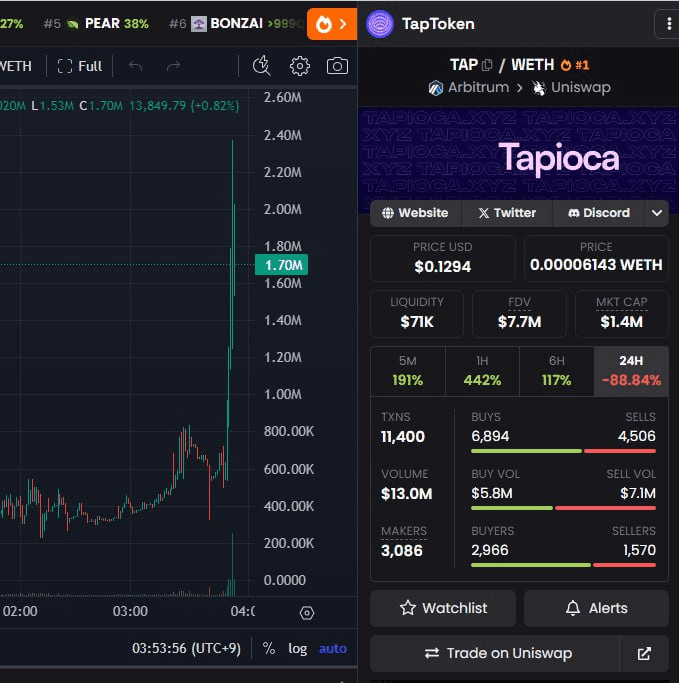This screenshot has width=679, height=683.
Task: Click the VOLUME $13.0M value
Action: pos(406,494)
